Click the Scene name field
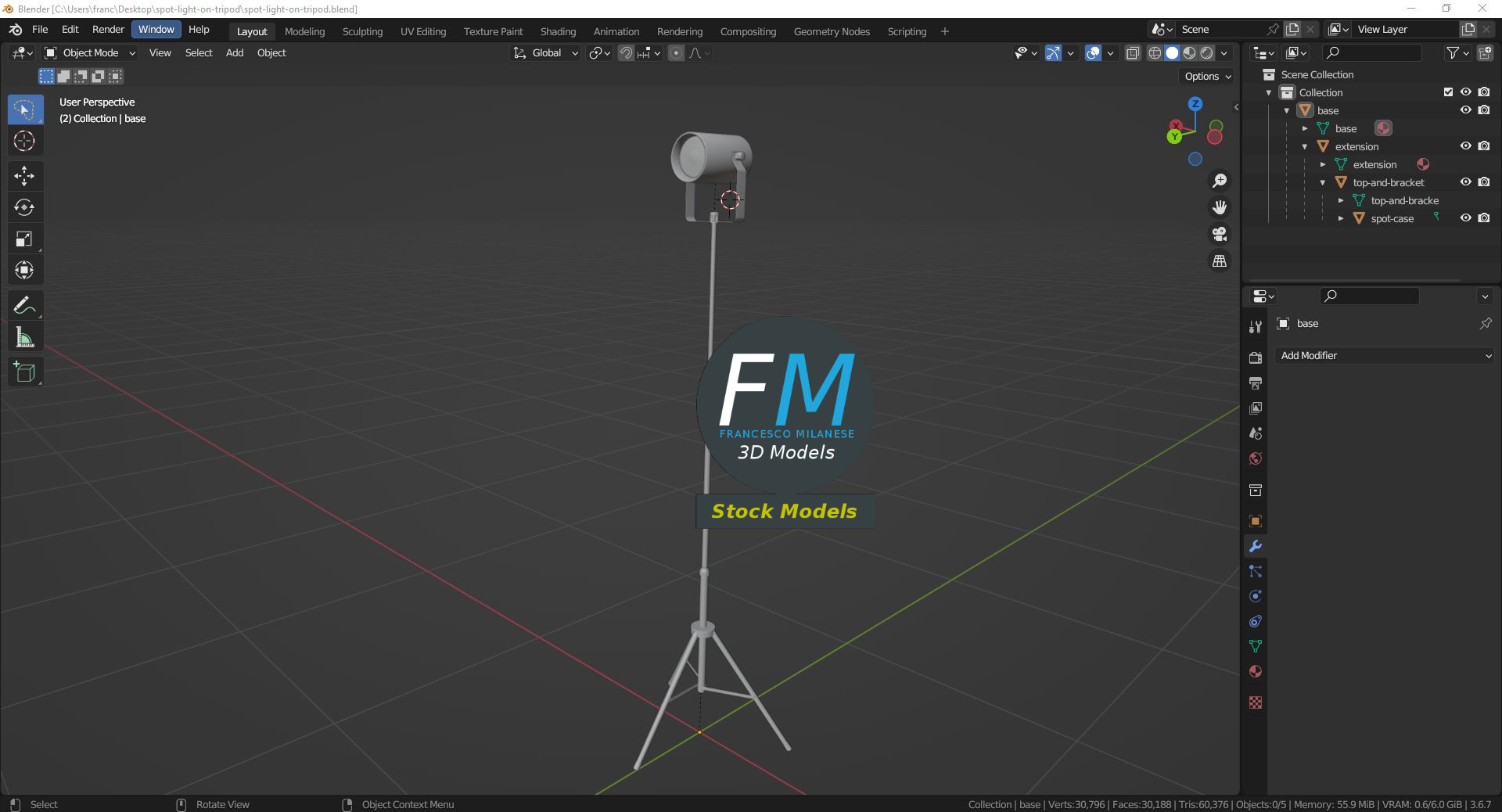Screen dimensions: 1502x812 (1220, 30)
